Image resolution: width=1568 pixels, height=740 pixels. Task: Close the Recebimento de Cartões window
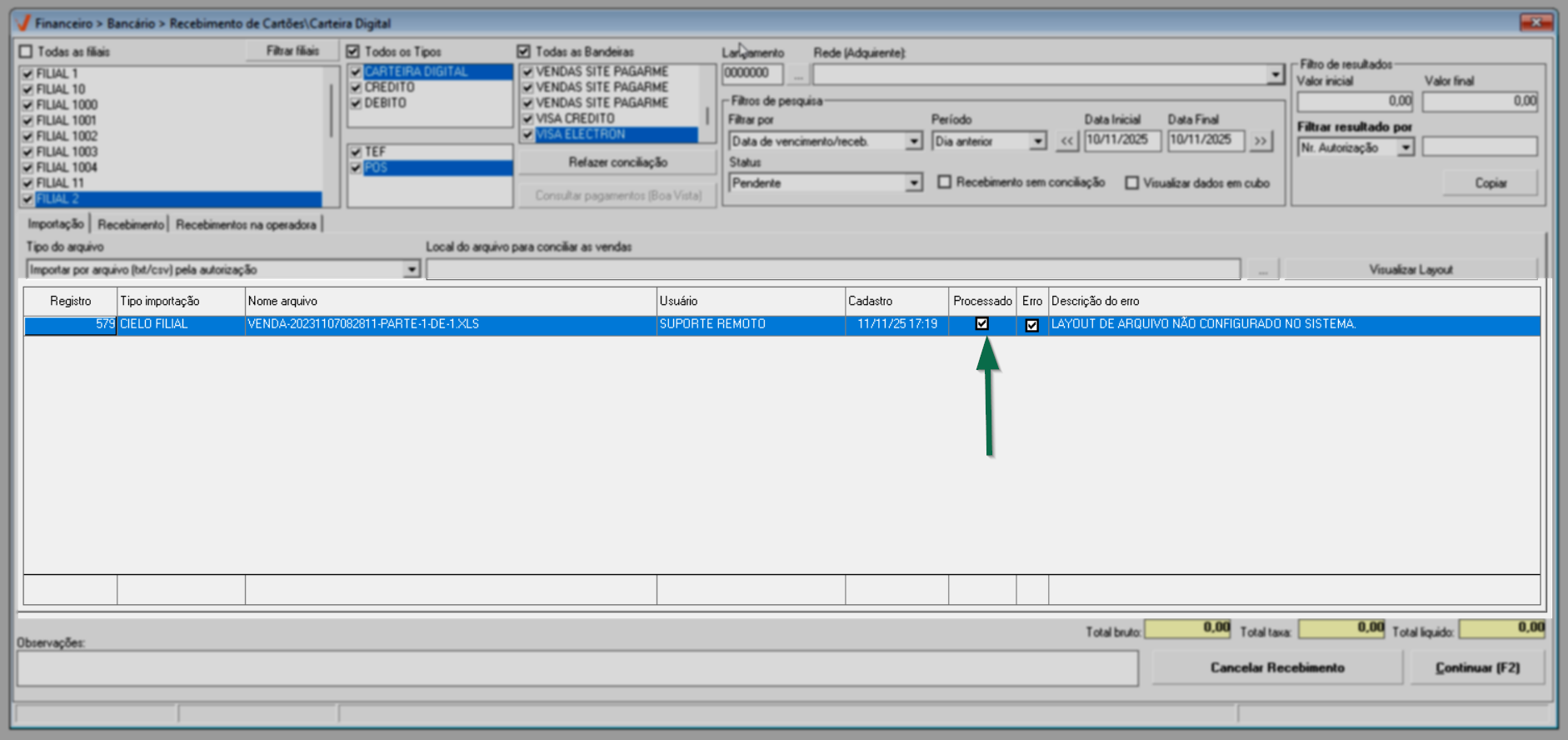pos(1535,22)
